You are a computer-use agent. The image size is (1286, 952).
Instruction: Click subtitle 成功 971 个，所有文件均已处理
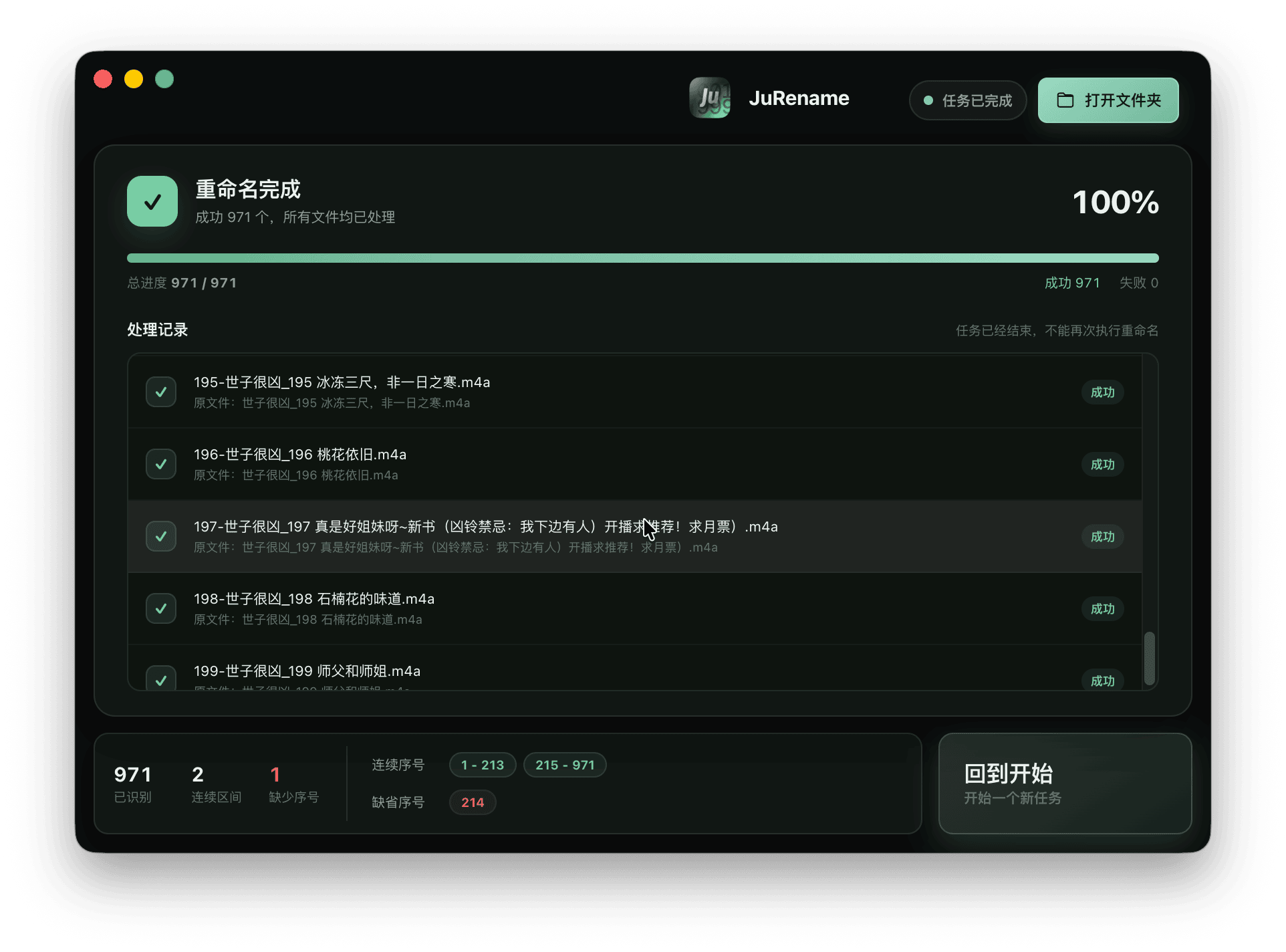295,217
